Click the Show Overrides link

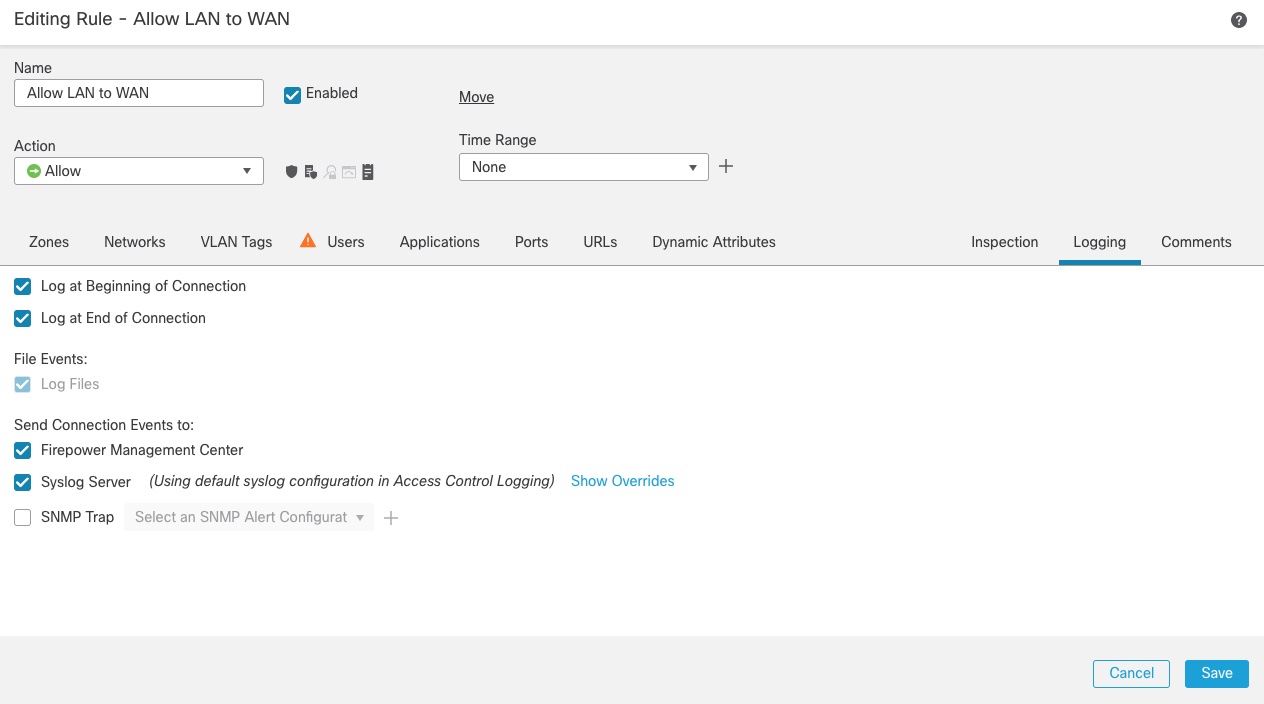click(622, 481)
